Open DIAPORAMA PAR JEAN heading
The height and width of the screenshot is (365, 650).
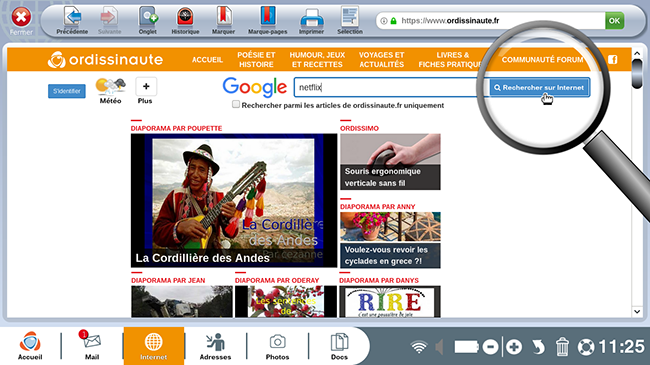click(168, 280)
